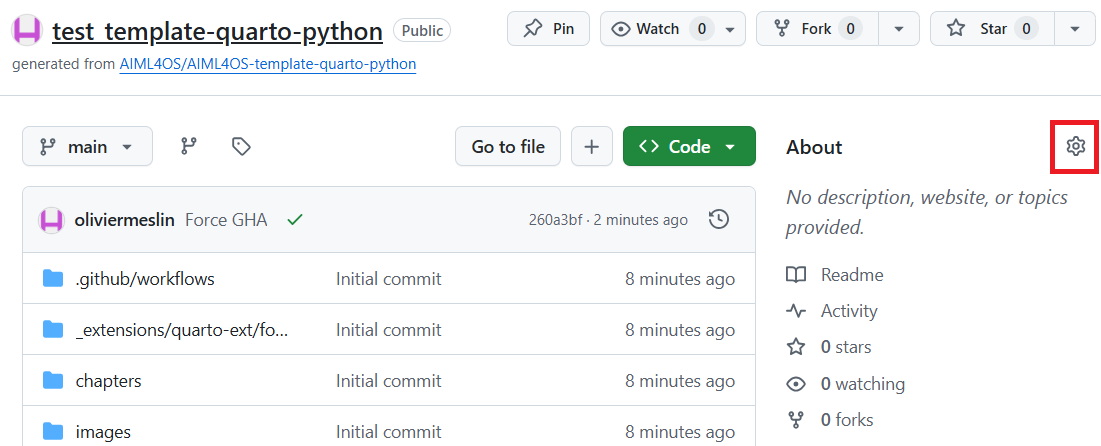This screenshot has width=1101, height=446.
Task: Open the _extensions/quarto-ext/fo... folder
Action: tap(182, 329)
